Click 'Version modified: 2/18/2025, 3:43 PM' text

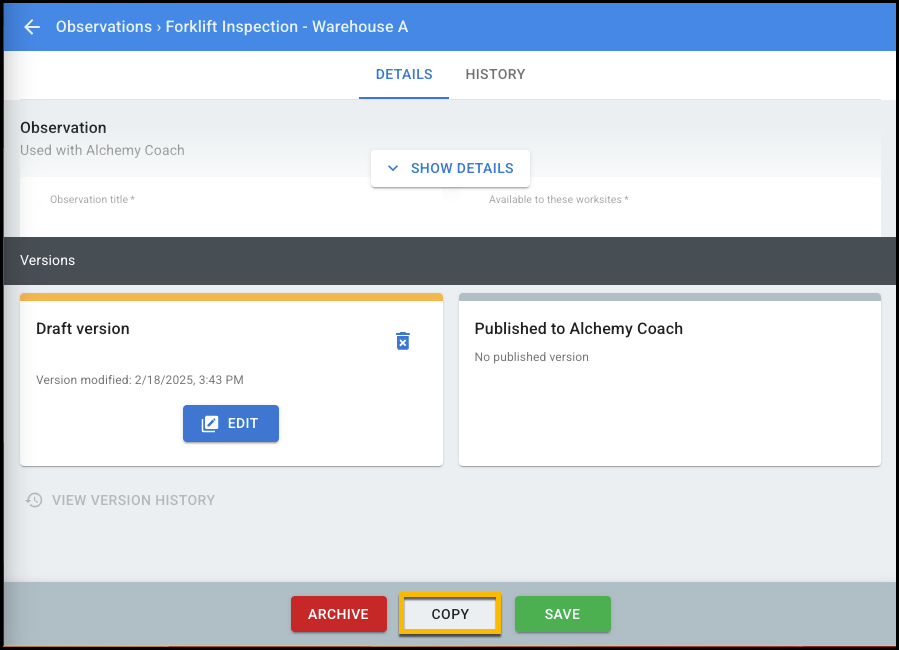pyautogui.click(x=140, y=380)
